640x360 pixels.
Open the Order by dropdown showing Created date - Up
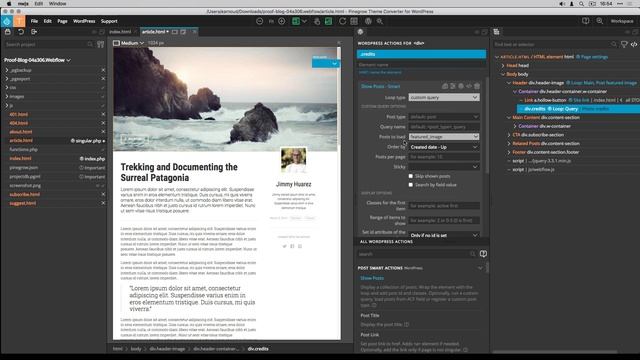(x=444, y=147)
